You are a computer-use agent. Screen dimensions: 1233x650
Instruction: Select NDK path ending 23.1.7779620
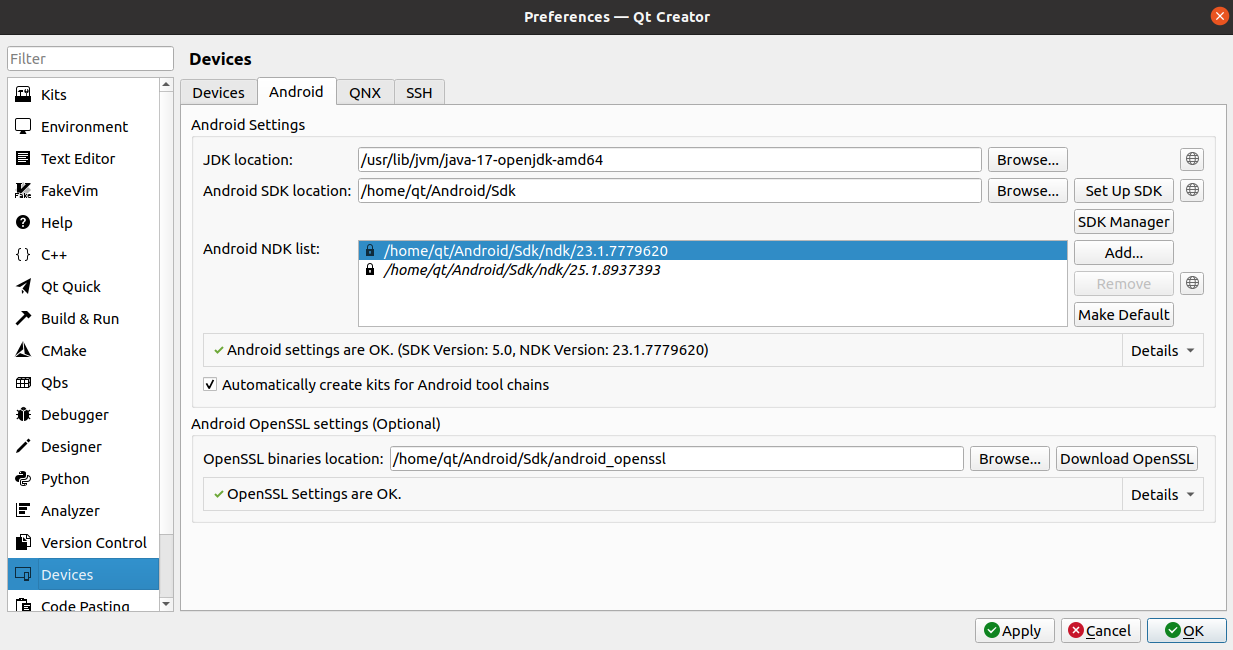point(713,251)
